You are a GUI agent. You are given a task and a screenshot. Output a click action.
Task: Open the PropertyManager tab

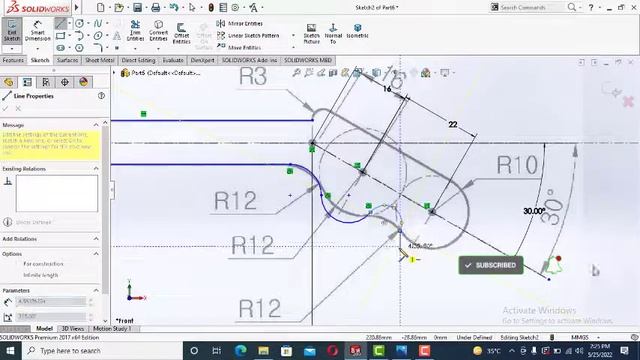pyautogui.click(x=27, y=82)
